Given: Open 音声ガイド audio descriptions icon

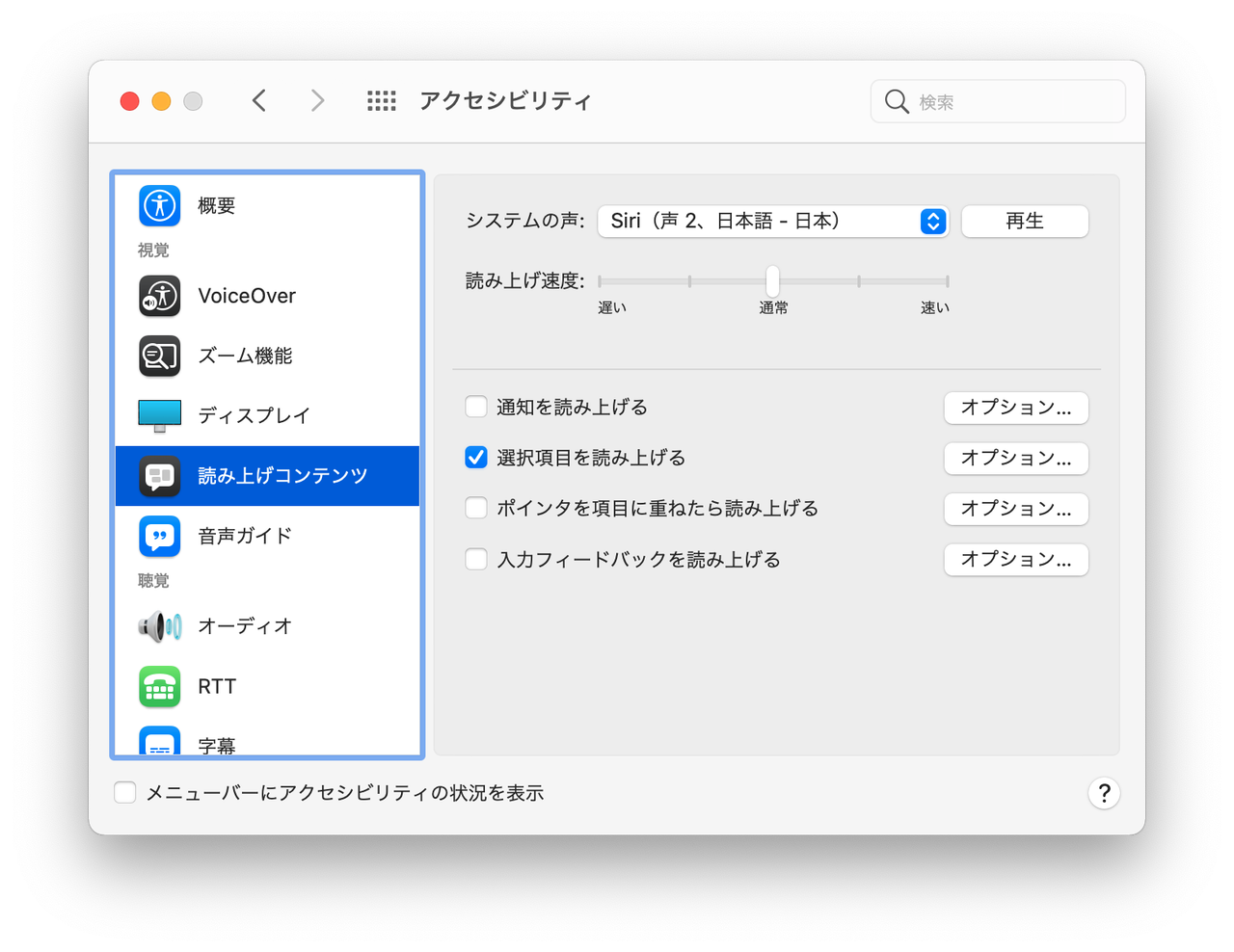Looking at the screenshot, I should (x=159, y=537).
